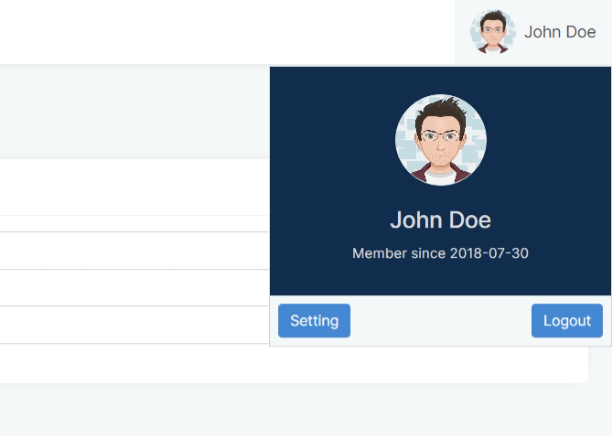Image resolution: width=612 pixels, height=436 pixels.
Task: Open the Setting button
Action: pos(314,321)
